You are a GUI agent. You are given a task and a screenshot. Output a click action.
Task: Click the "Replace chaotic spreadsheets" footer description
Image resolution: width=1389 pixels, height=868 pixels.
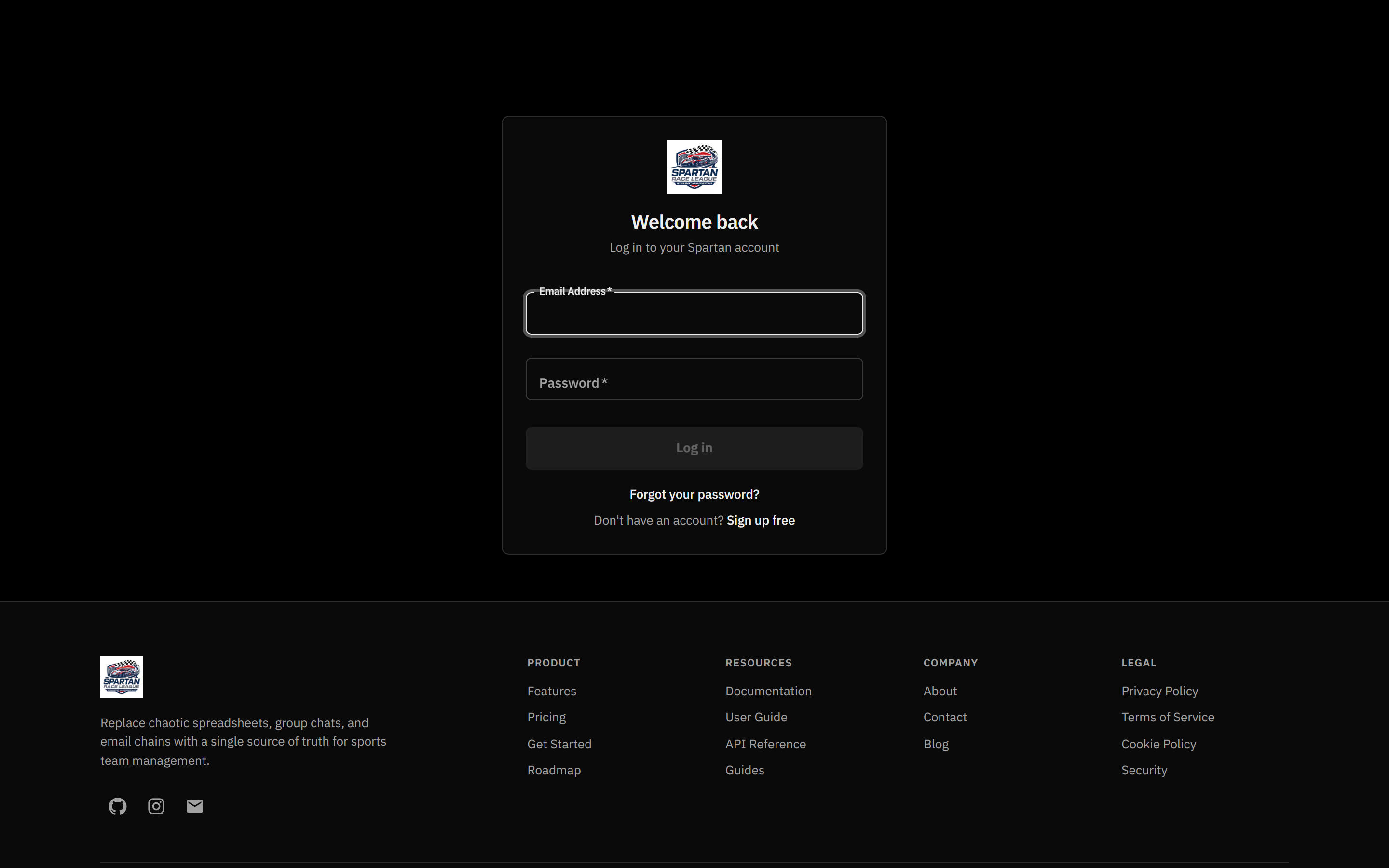point(244,741)
